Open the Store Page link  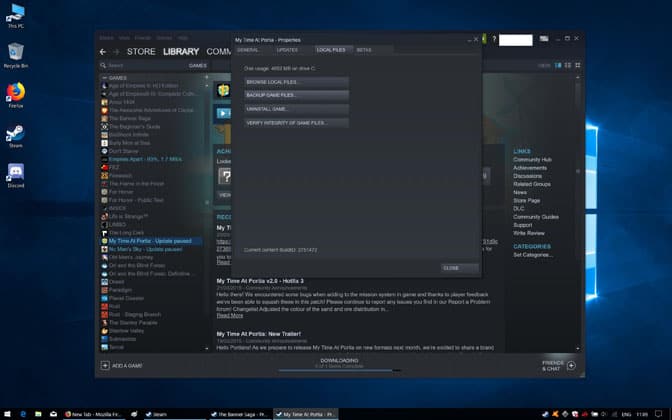(527, 200)
